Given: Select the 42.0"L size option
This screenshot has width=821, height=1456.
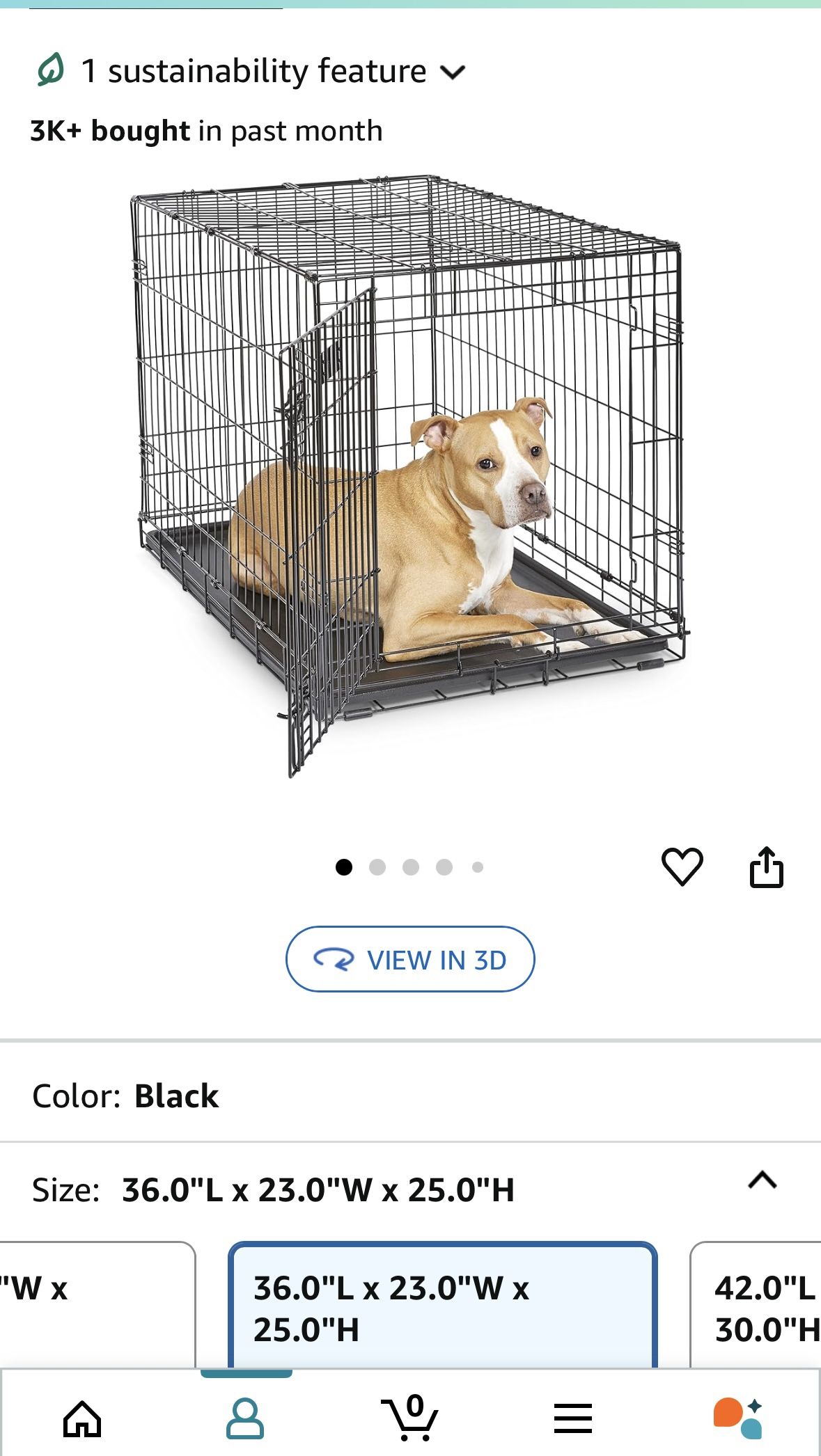Looking at the screenshot, I should pyautogui.click(x=756, y=1306).
